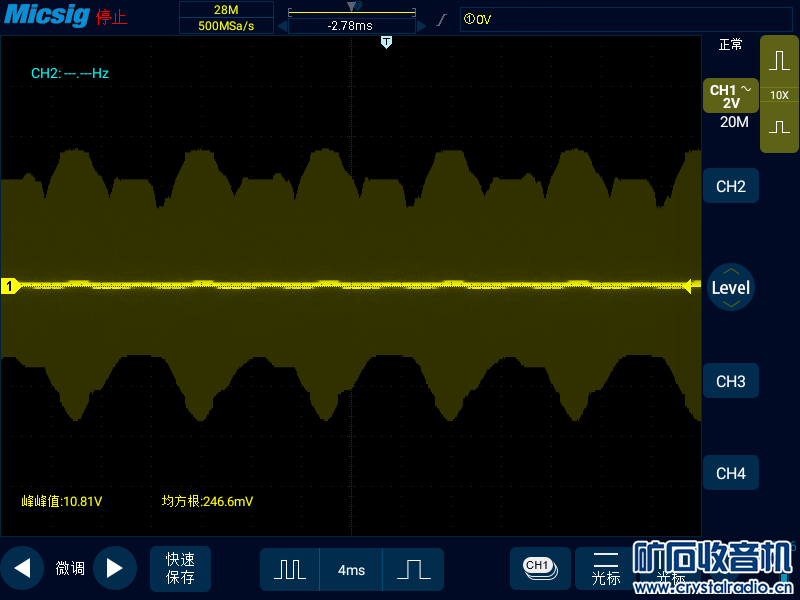The height and width of the screenshot is (600, 800).
Task: Select the yellow channel 1 ground marker
Action: pos(10,286)
